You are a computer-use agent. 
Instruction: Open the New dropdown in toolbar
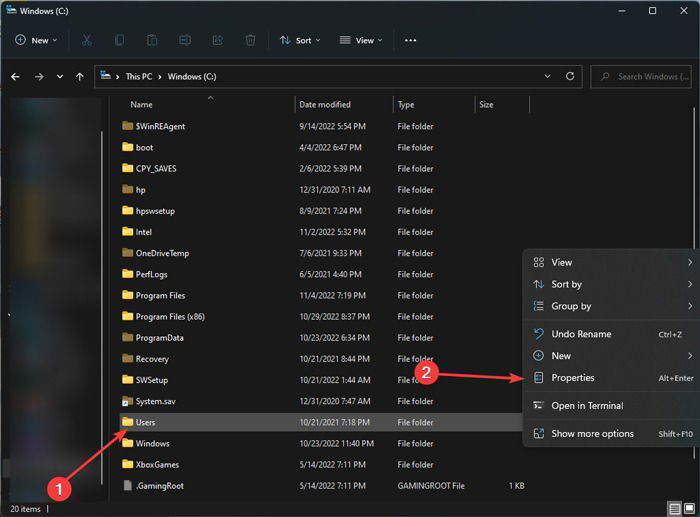pyautogui.click(x=36, y=41)
